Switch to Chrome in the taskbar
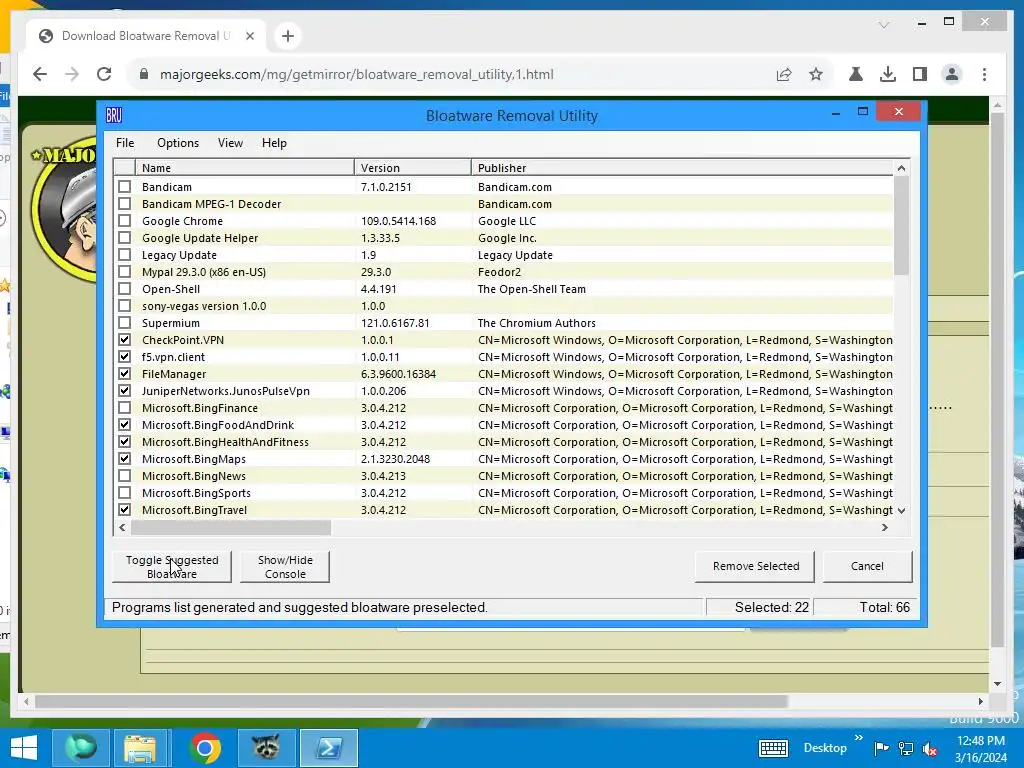1024x768 pixels. coord(204,748)
